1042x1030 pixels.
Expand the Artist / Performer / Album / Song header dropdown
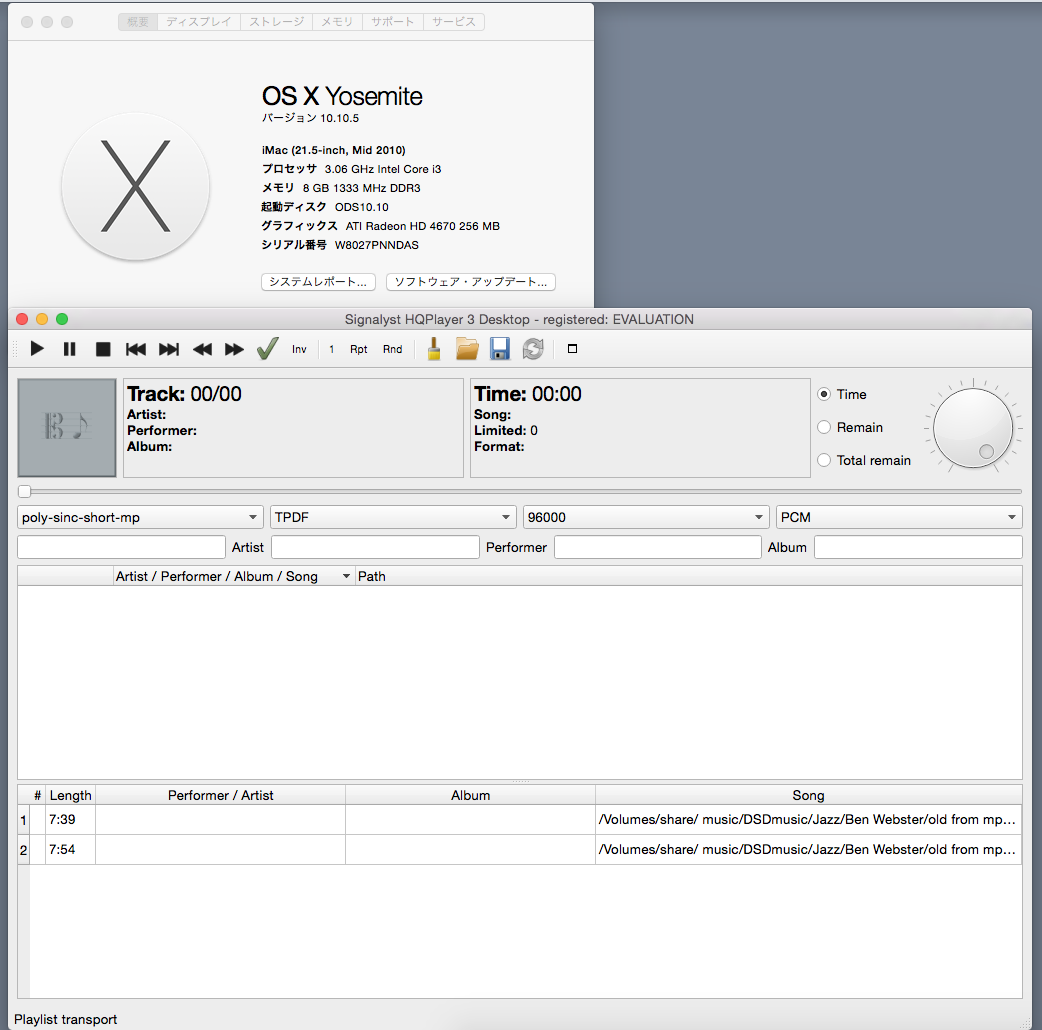point(346,576)
